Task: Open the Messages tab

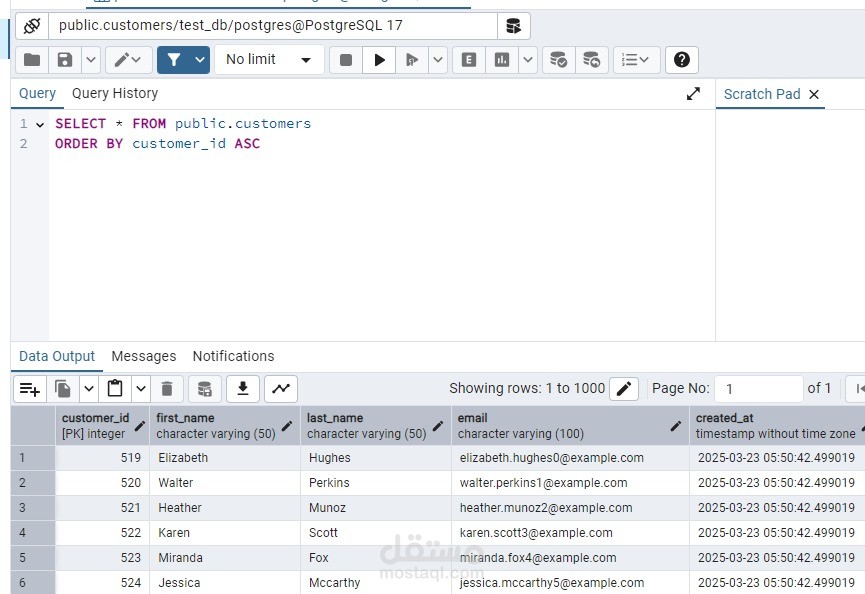Action: [x=143, y=356]
